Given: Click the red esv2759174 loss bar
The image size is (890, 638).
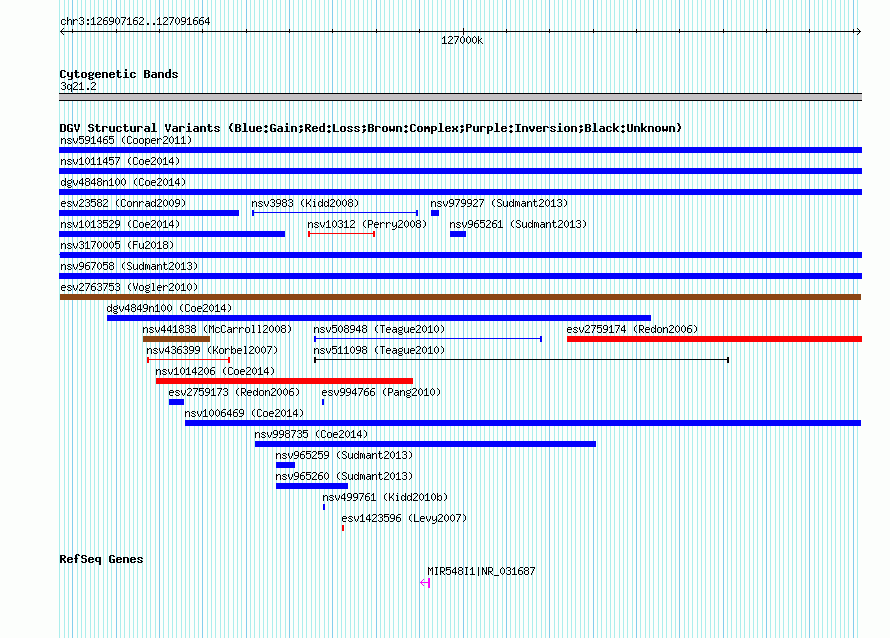Looking at the screenshot, I should (715, 339).
